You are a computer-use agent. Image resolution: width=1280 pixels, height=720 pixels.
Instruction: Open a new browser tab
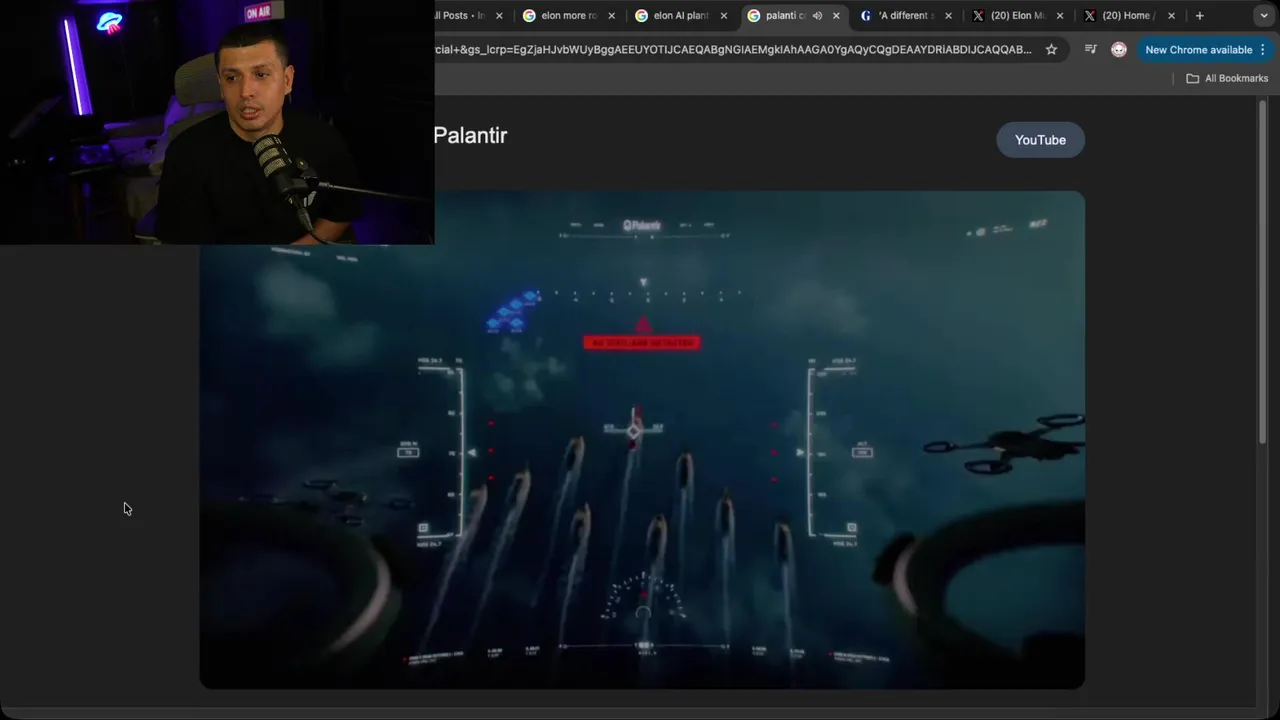(x=1199, y=16)
